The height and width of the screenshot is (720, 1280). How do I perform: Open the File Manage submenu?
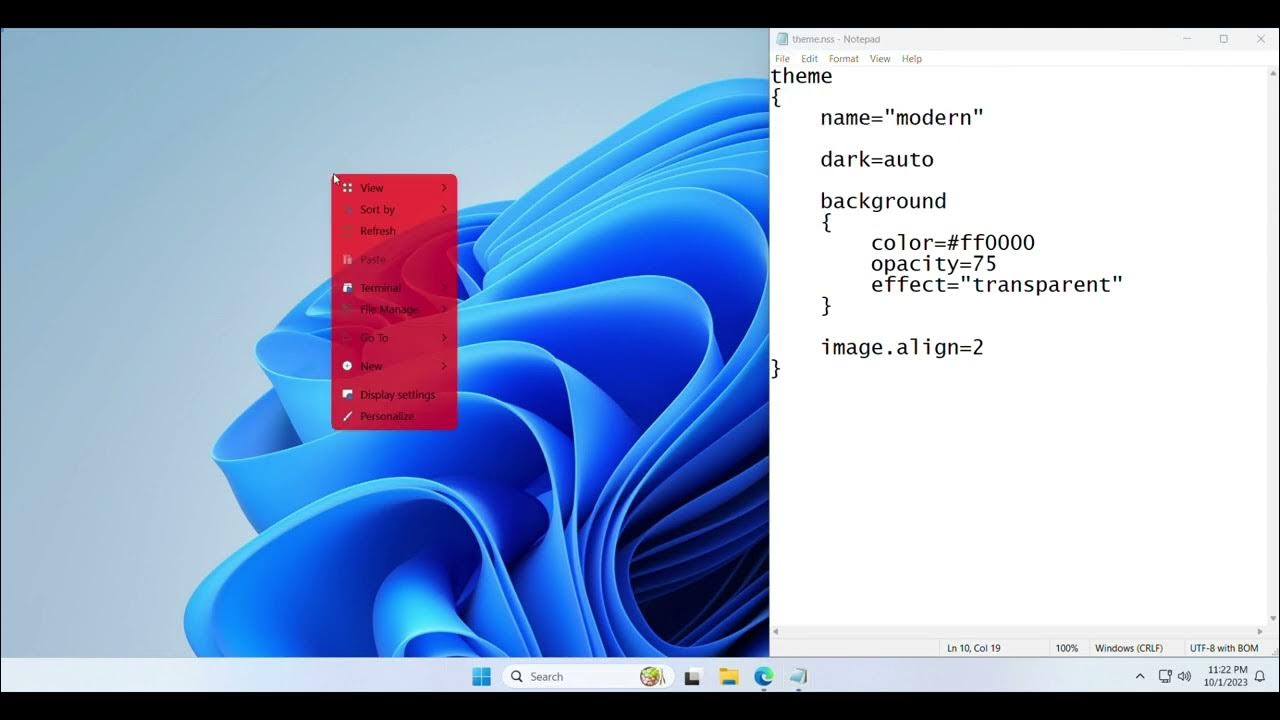coord(394,309)
